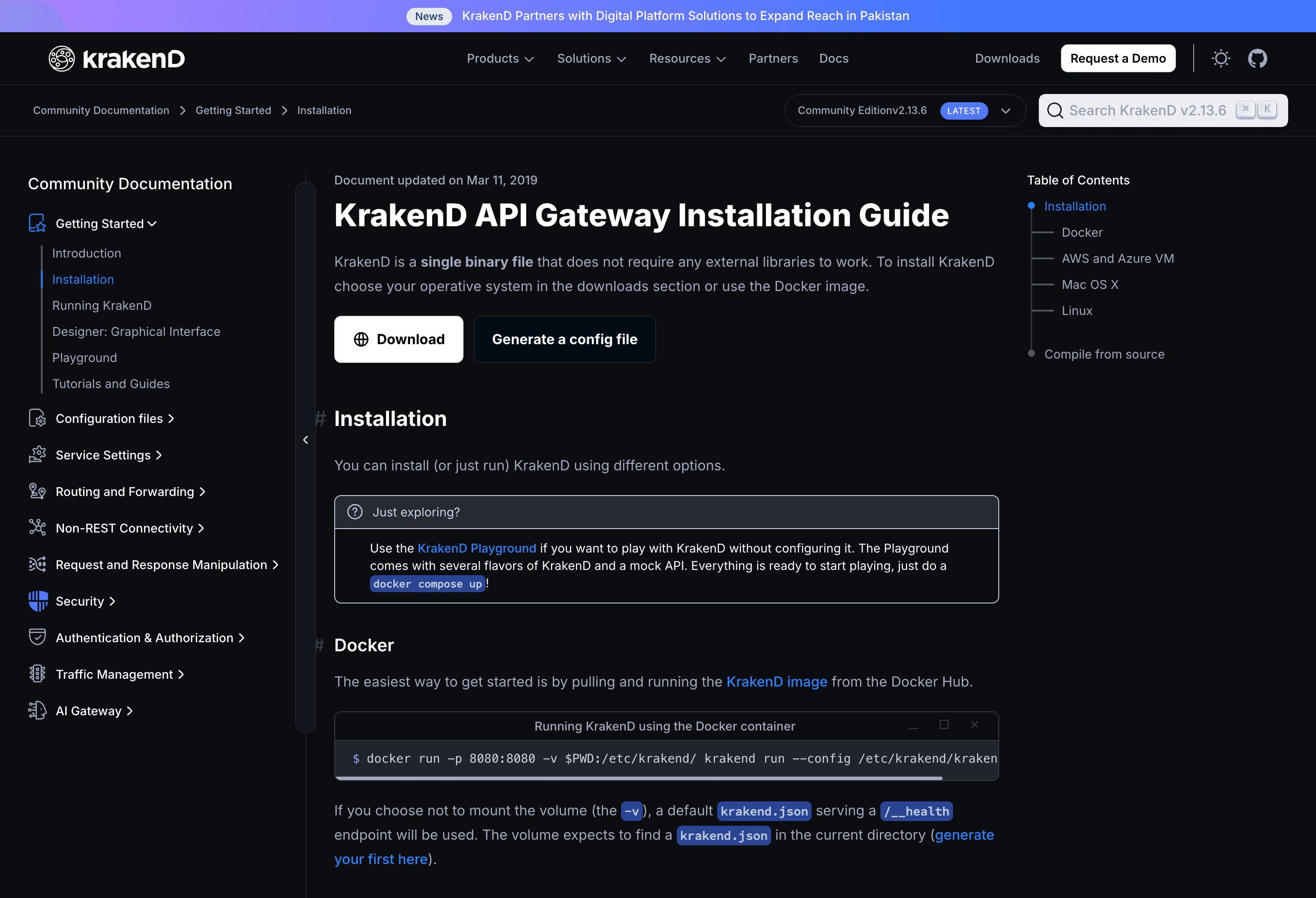Open the GitHub repository icon

[x=1257, y=58]
